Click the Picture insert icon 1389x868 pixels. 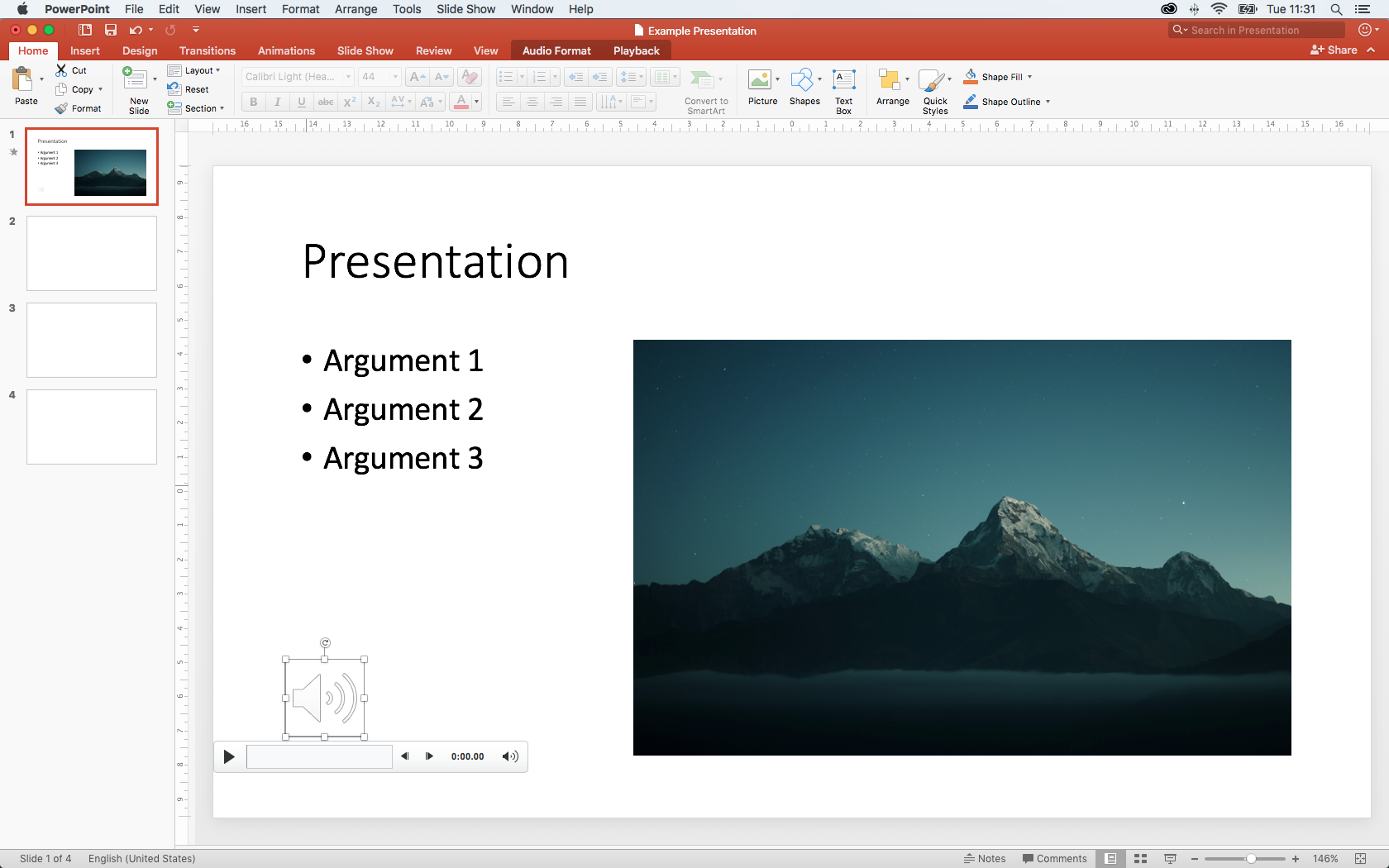[759, 80]
